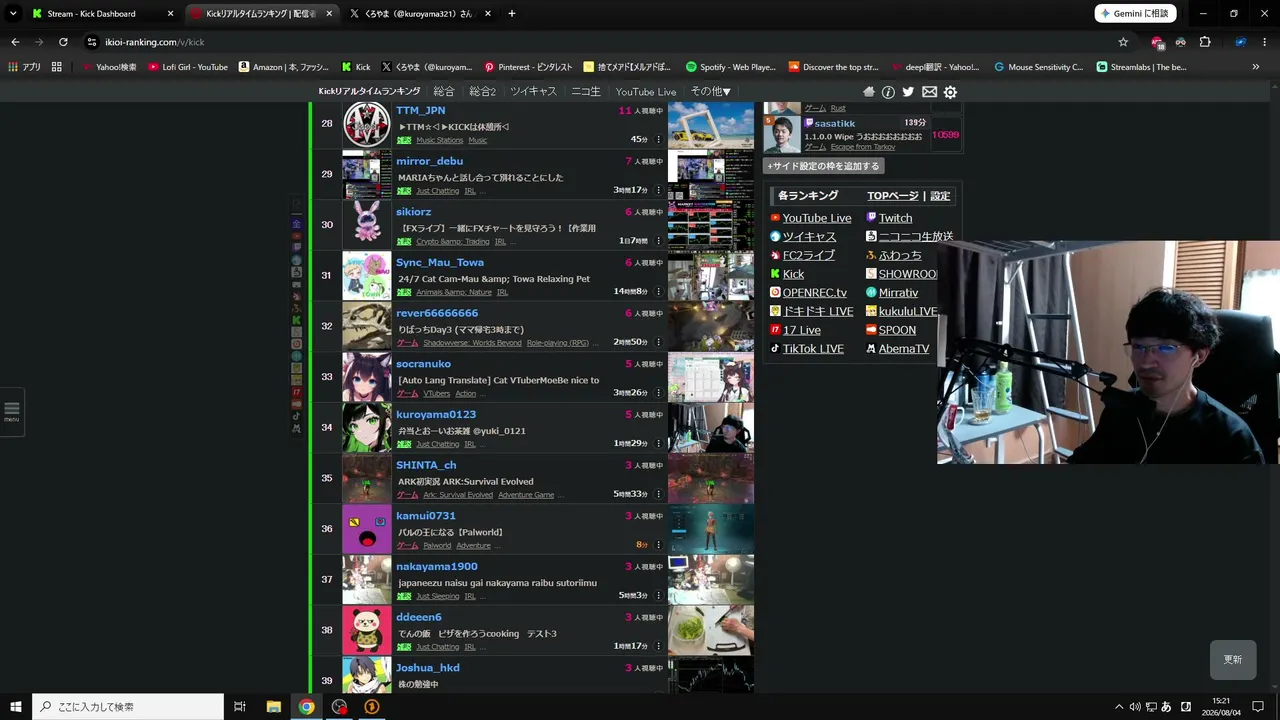Open kamui0731 stream preview thumbnail

[711, 529]
